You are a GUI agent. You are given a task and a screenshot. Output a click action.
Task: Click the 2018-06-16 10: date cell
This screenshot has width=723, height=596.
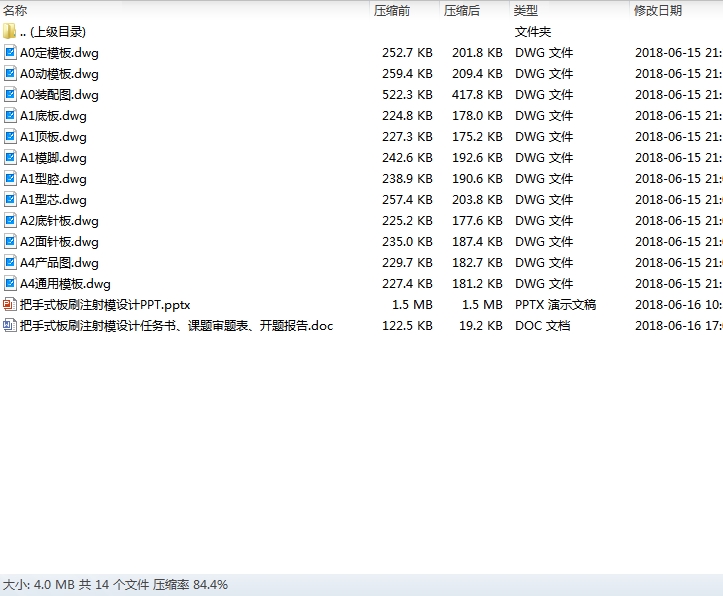tap(678, 305)
